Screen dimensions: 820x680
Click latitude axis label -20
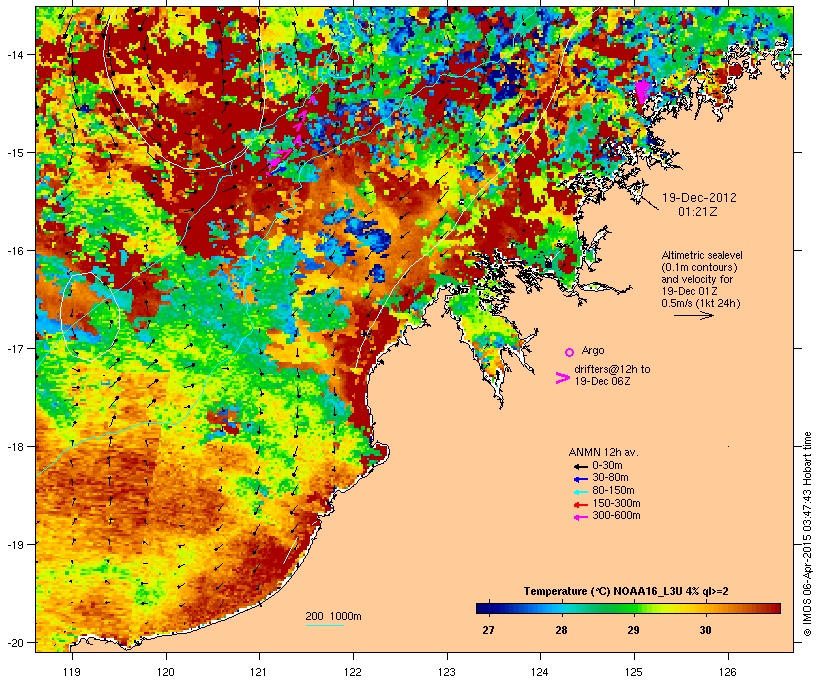pyautogui.click(x=14, y=642)
